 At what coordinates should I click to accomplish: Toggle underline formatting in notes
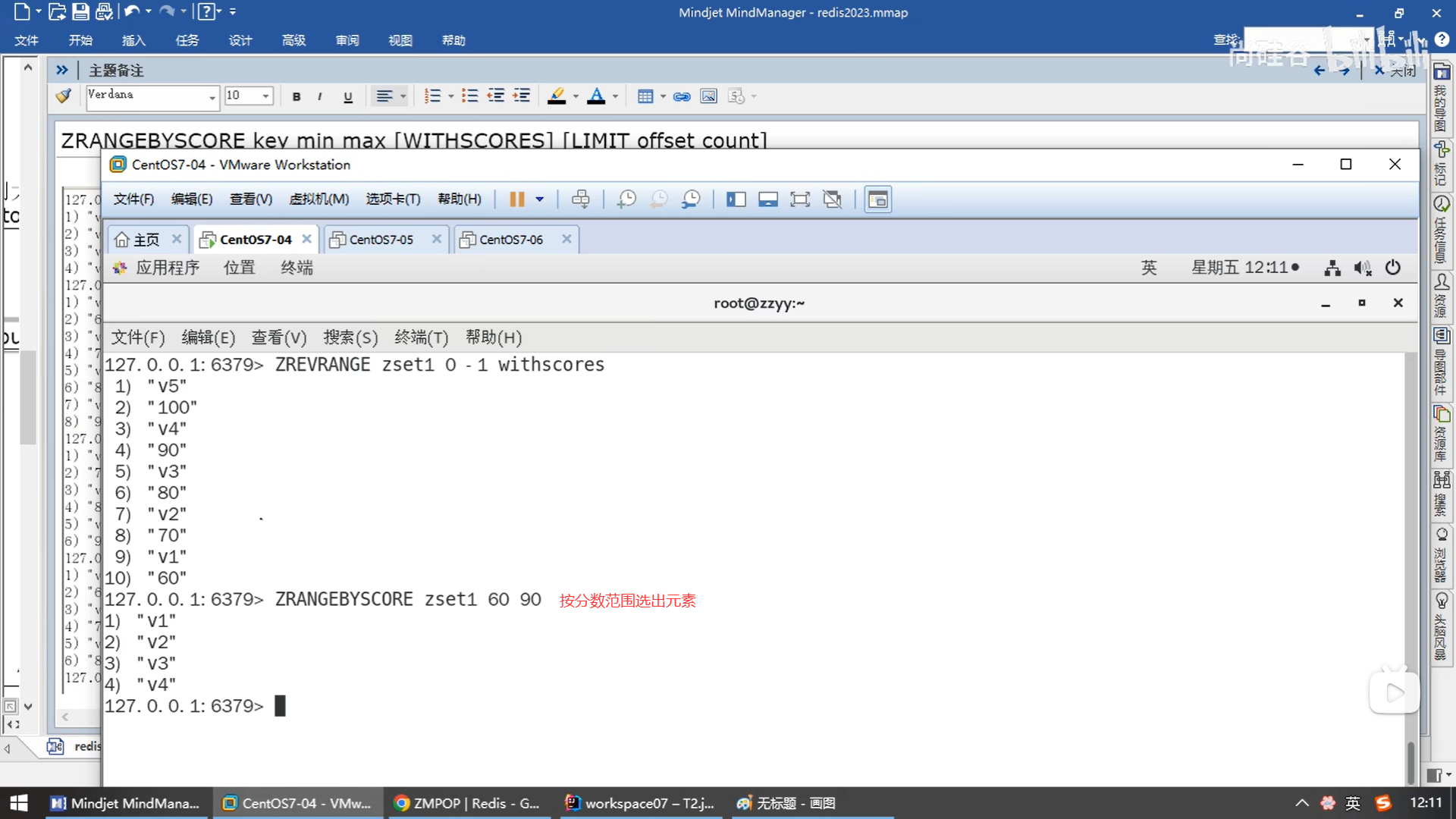tap(348, 96)
